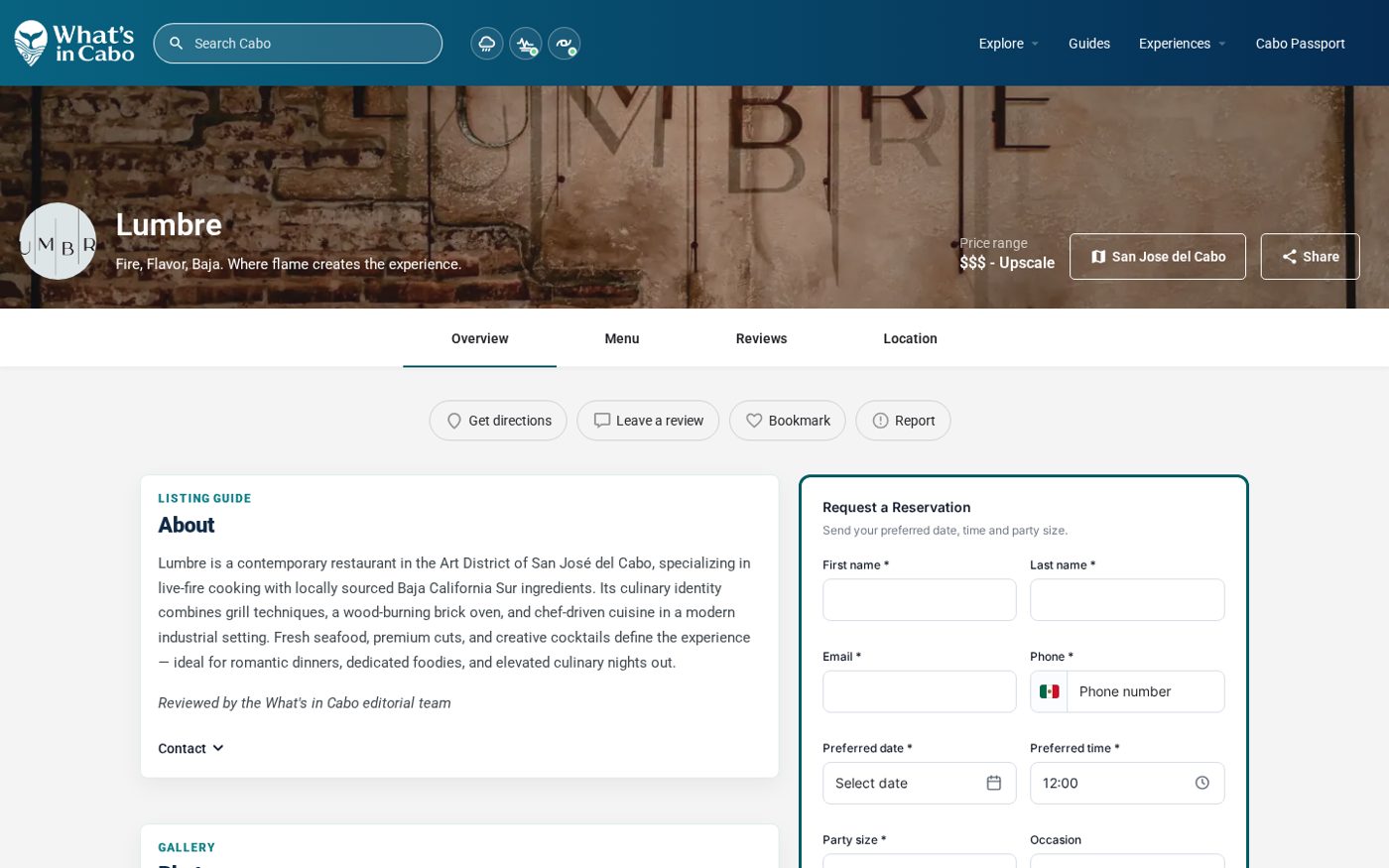This screenshot has width=1389, height=868.
Task: Click the Phone number field
Action: click(1146, 691)
